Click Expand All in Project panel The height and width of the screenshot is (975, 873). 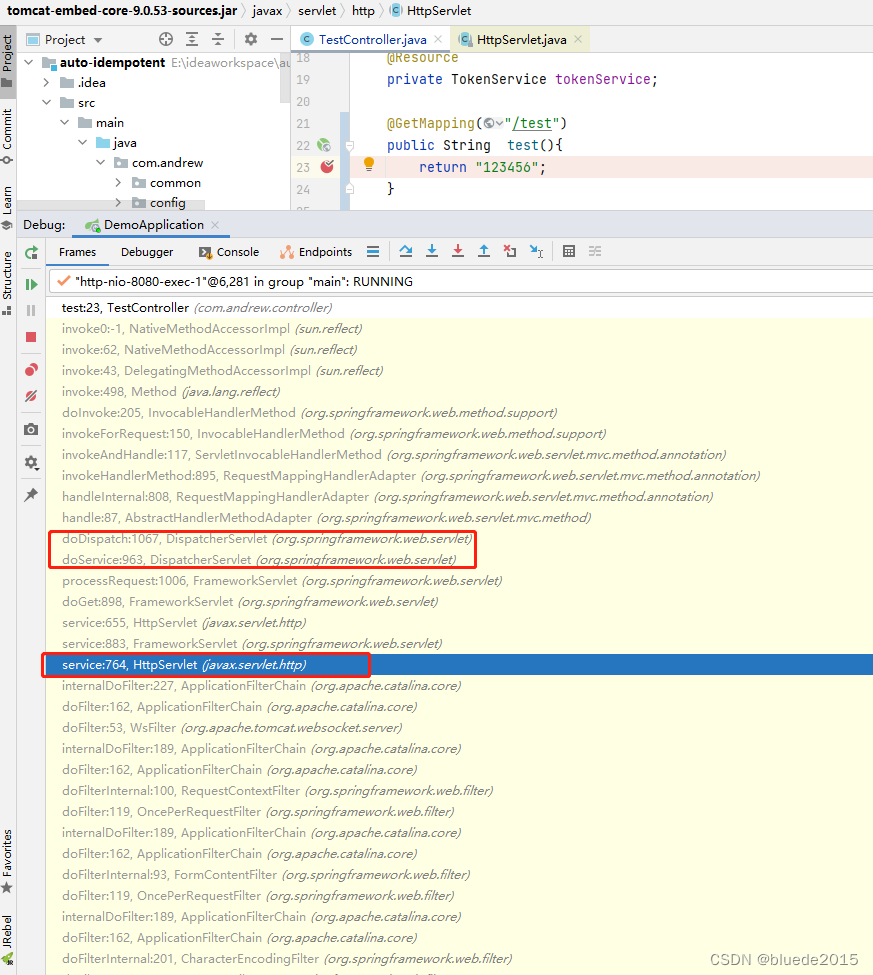[192, 40]
